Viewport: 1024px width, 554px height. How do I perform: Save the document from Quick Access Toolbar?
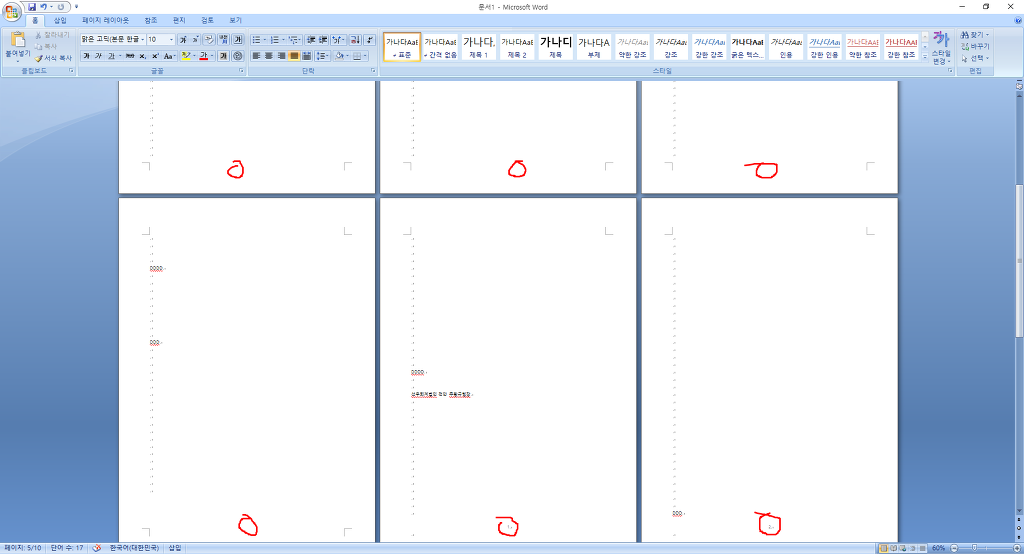(x=32, y=7)
